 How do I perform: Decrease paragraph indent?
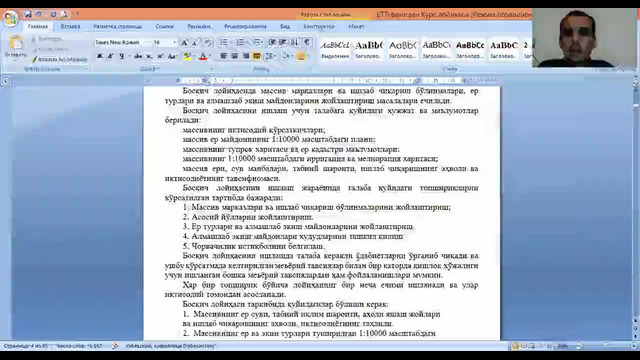point(272,42)
